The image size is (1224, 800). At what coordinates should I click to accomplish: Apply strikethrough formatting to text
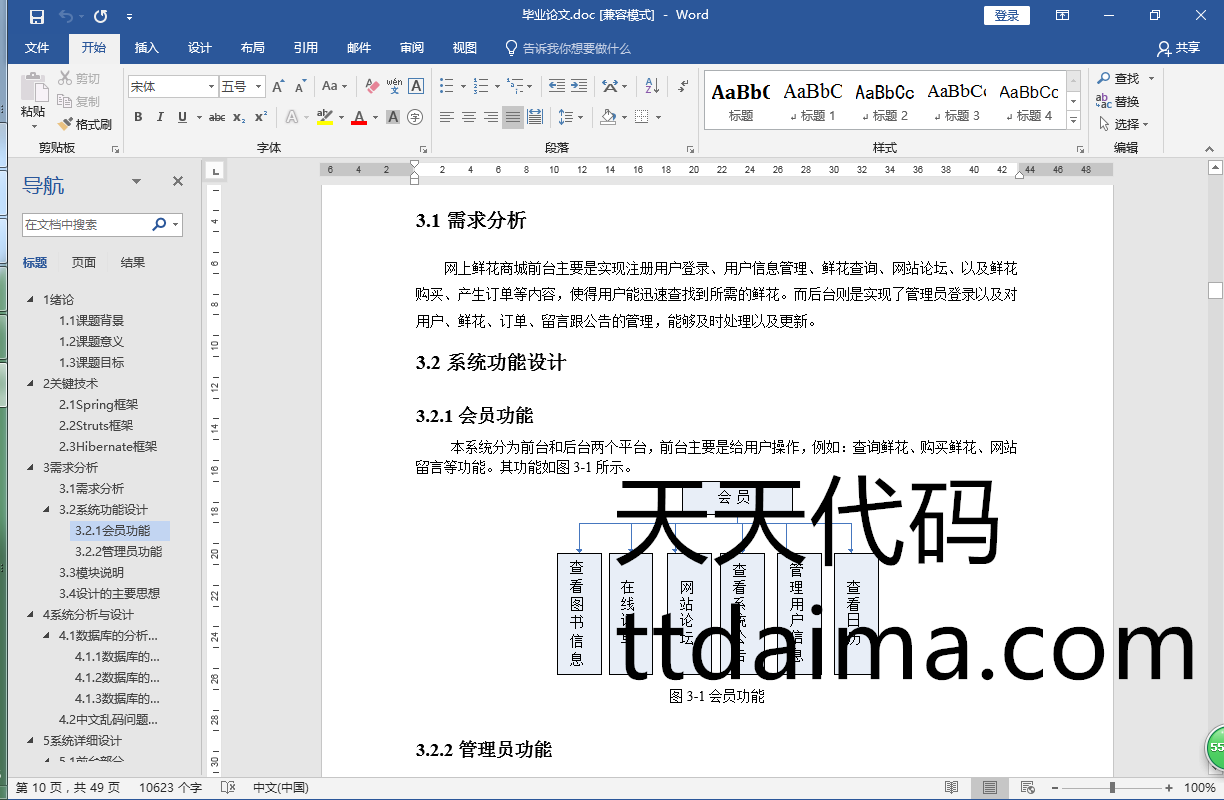(216, 118)
